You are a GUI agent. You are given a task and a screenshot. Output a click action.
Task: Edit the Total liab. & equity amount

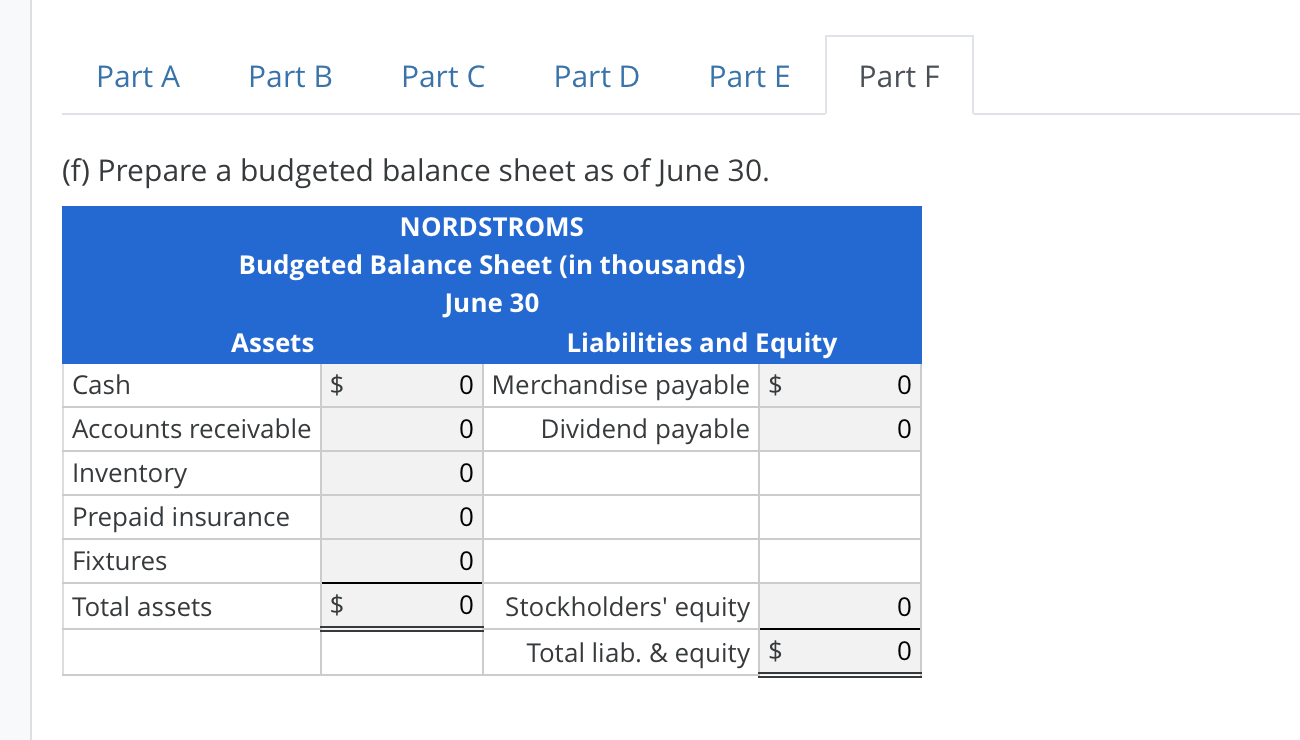pos(840,652)
